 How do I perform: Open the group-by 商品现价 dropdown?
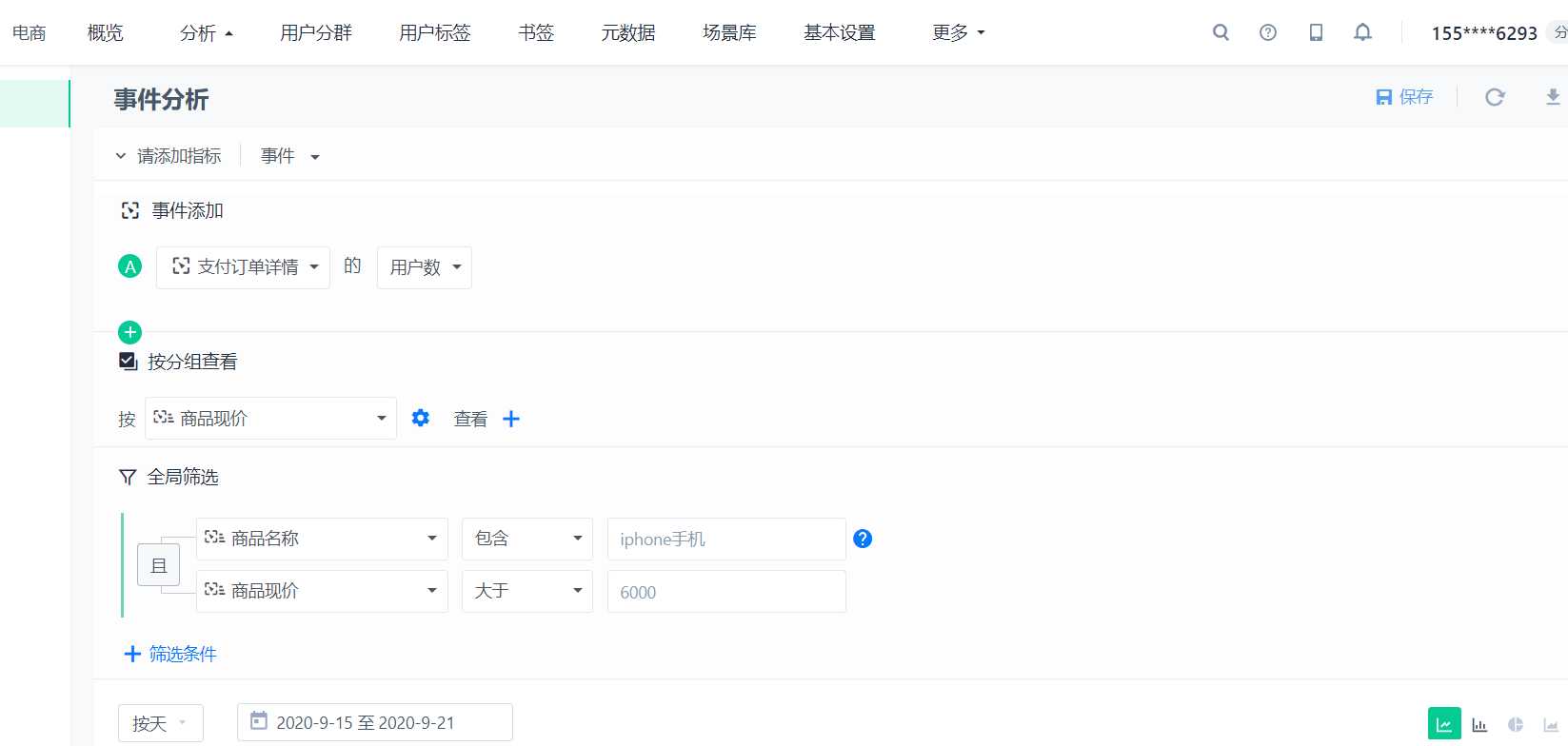coord(270,418)
